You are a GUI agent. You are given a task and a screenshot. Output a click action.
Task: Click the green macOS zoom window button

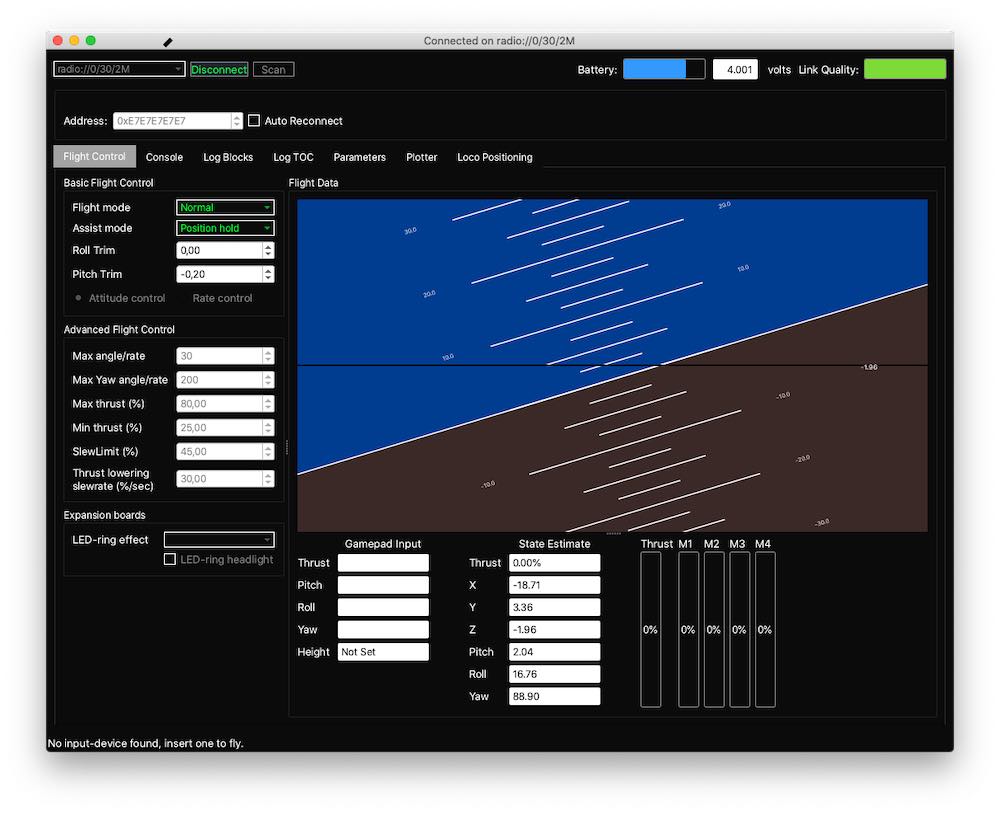pyautogui.click(x=91, y=40)
